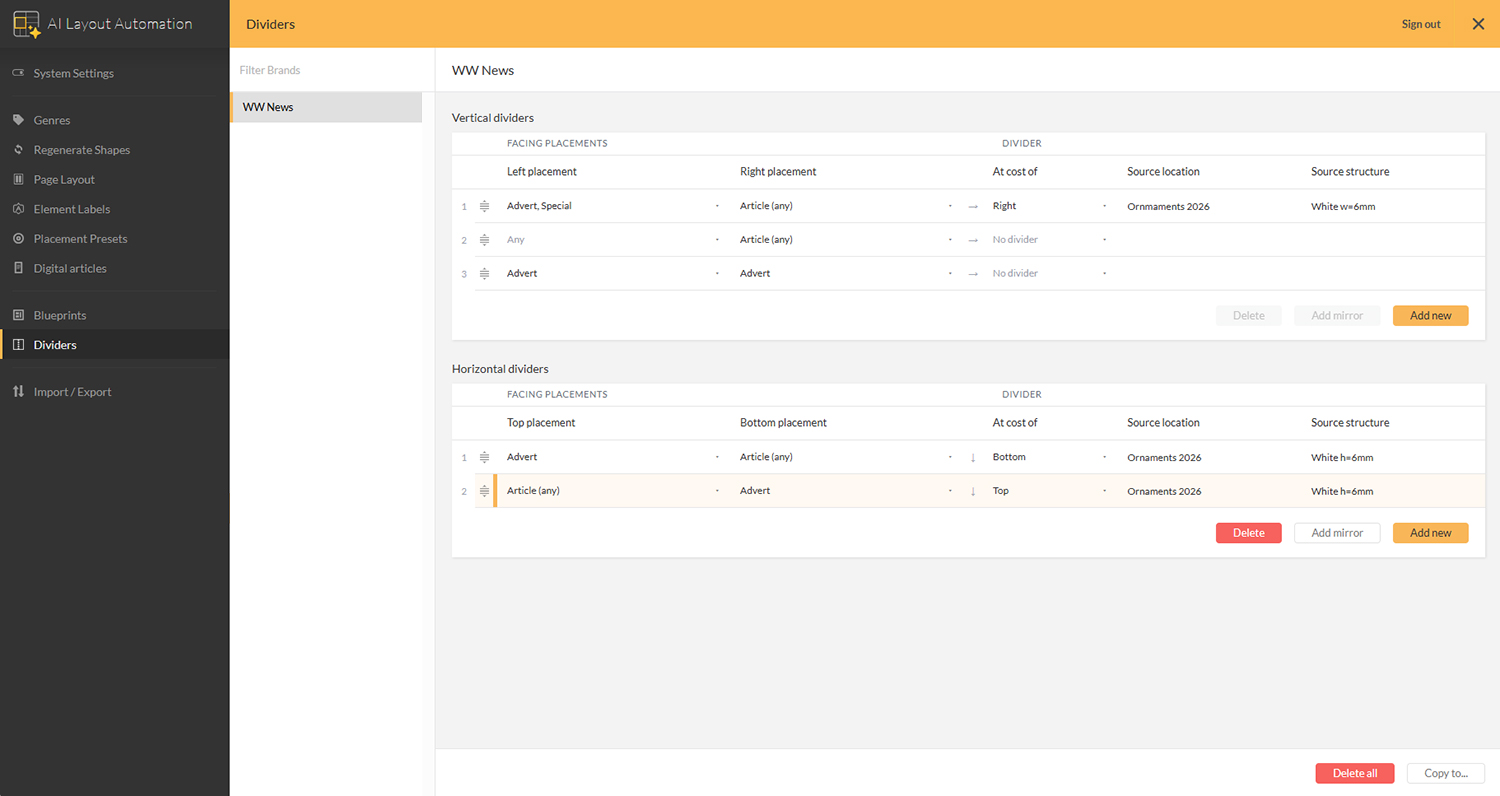Click the Regenerate Shapes refresh icon

point(18,150)
